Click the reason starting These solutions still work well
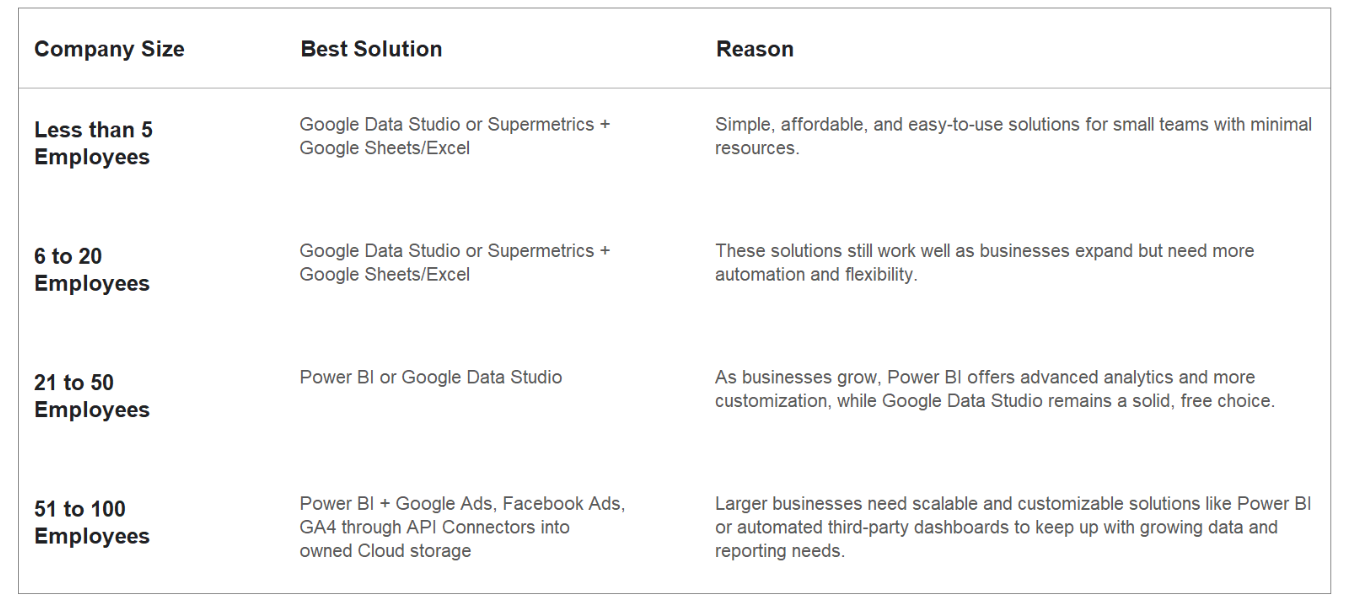Image resolution: width=1350 pixels, height=600 pixels. [984, 251]
